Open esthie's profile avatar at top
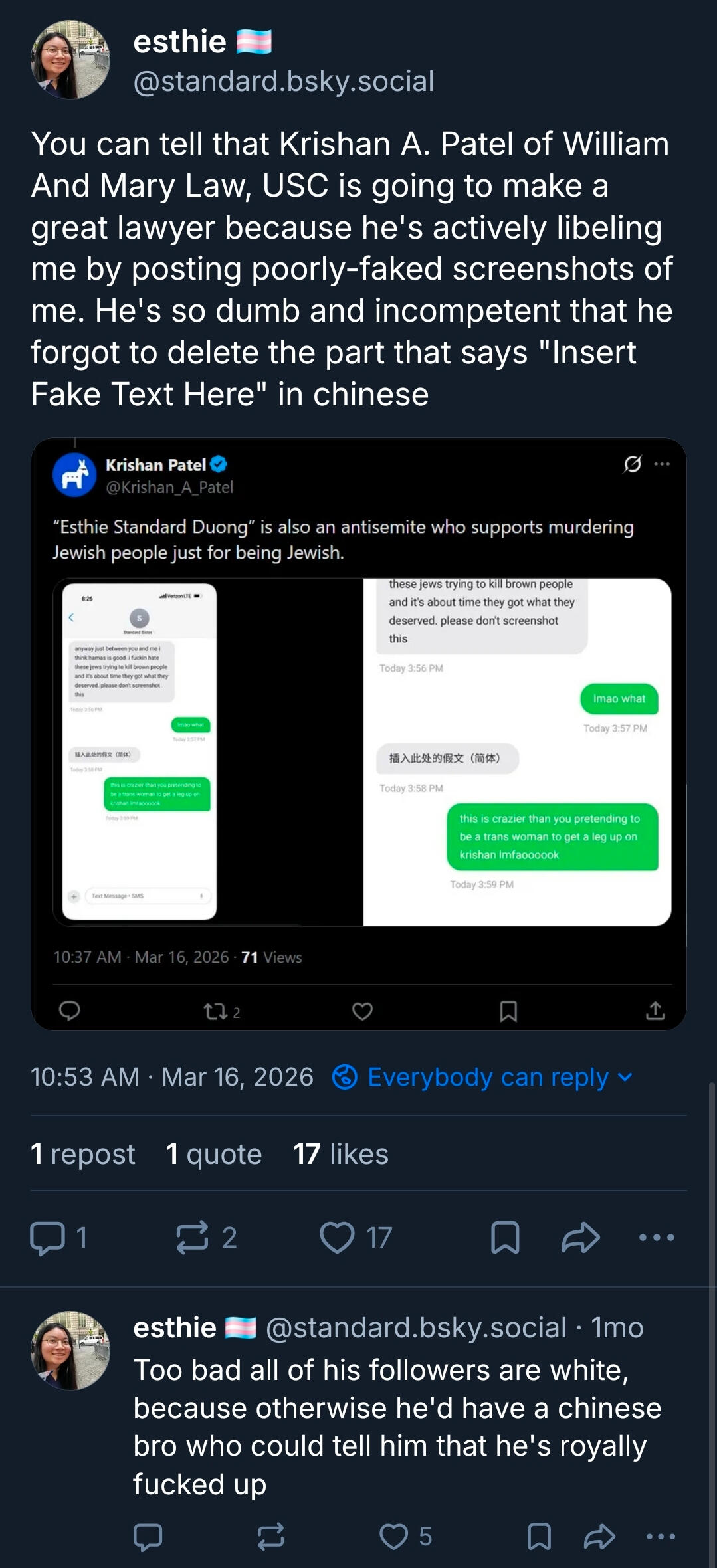 70,60
